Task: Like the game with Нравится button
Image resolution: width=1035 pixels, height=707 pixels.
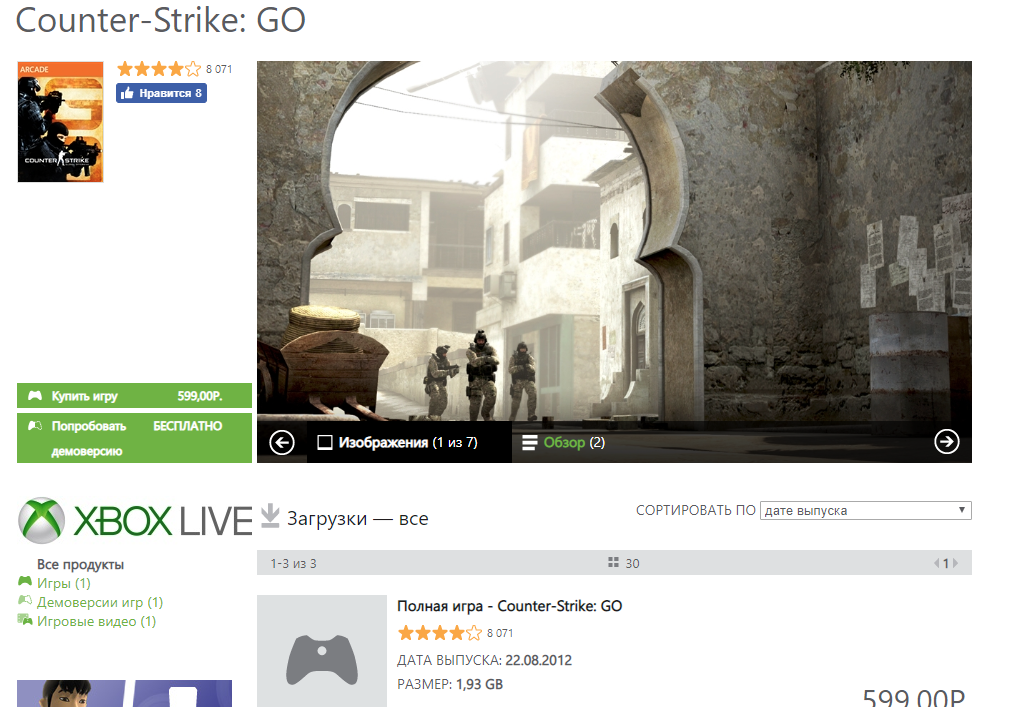Action: 162,93
